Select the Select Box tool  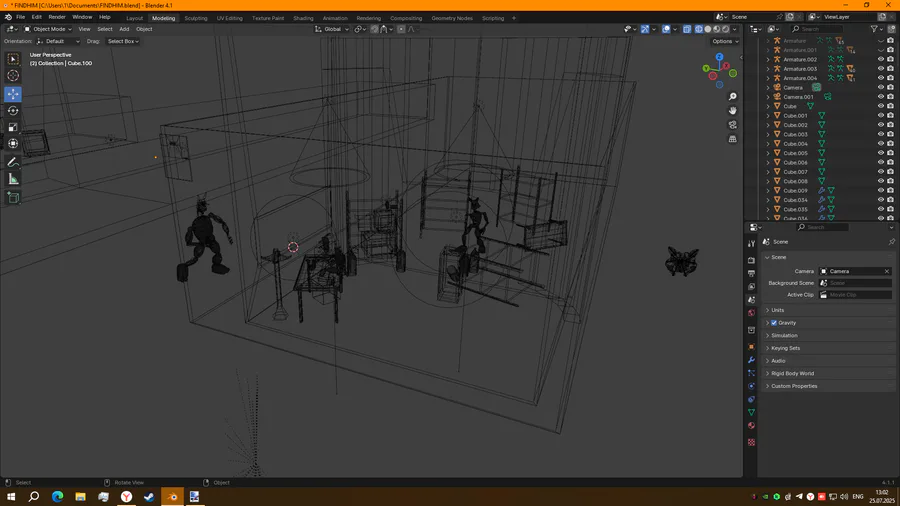pos(13,59)
